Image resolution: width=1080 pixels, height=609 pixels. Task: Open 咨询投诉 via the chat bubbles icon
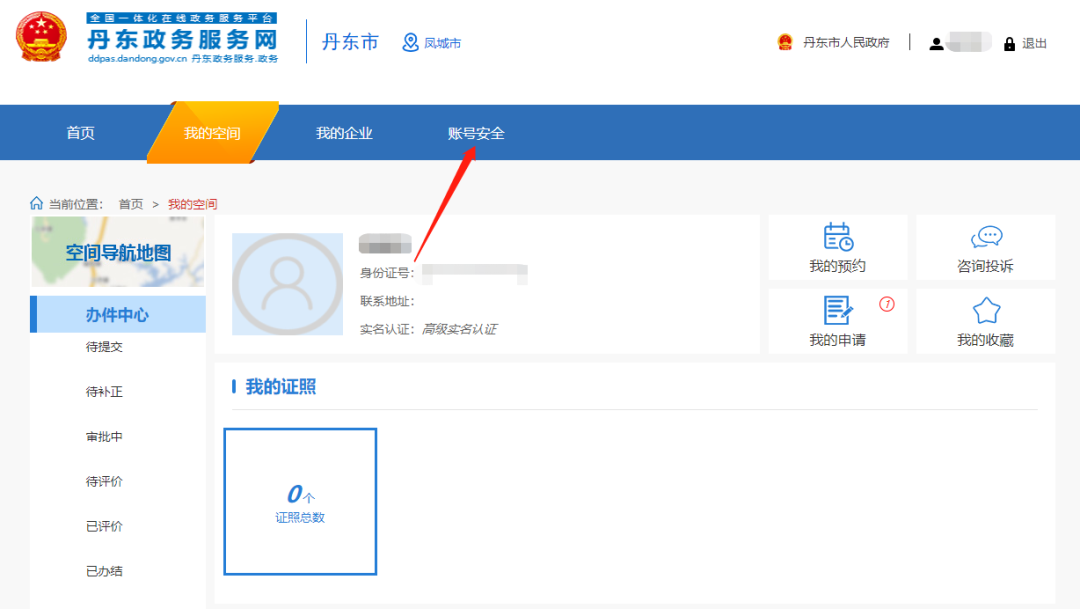pyautogui.click(x=986, y=237)
